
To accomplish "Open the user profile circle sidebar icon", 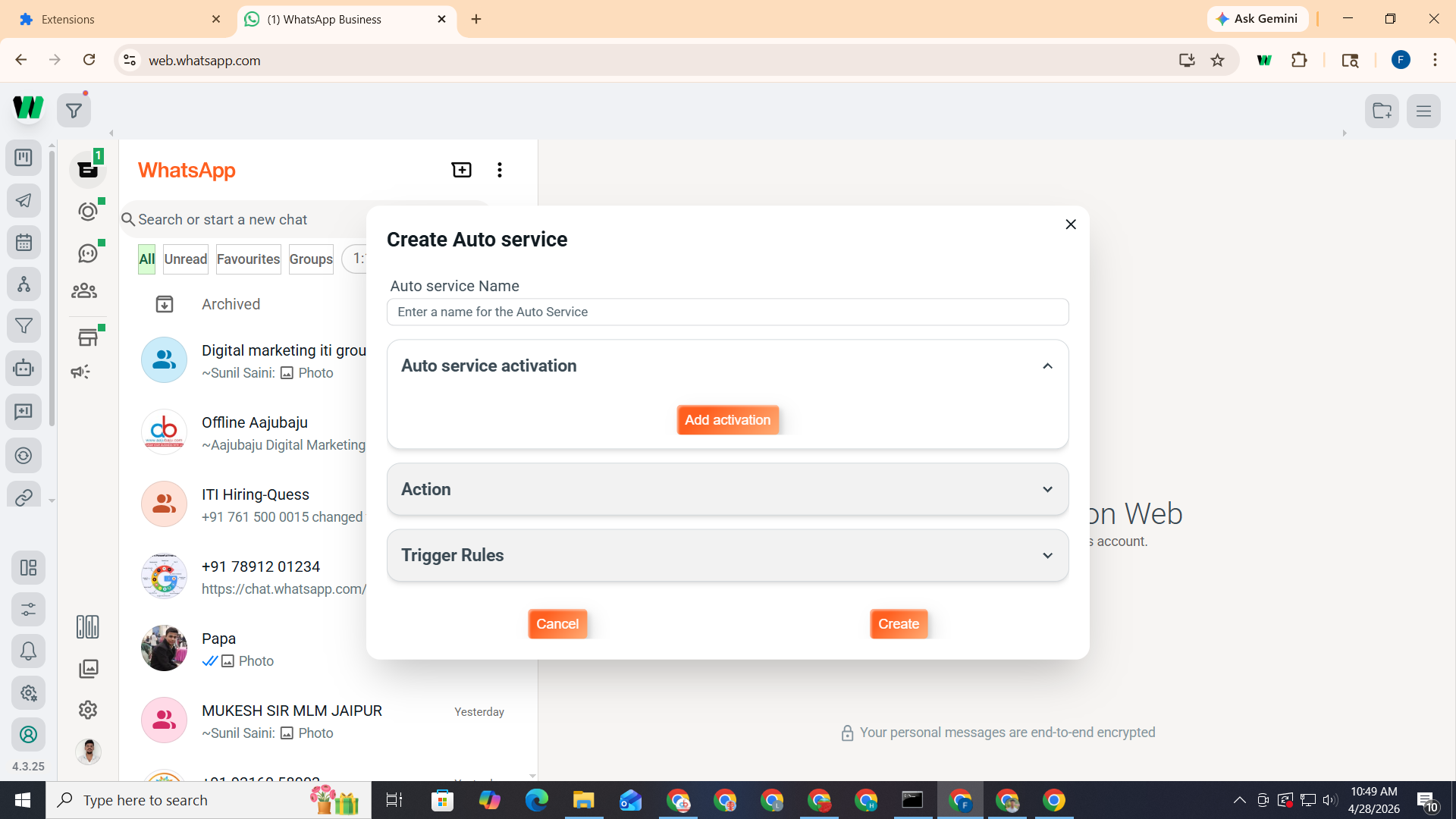I will coord(28,734).
